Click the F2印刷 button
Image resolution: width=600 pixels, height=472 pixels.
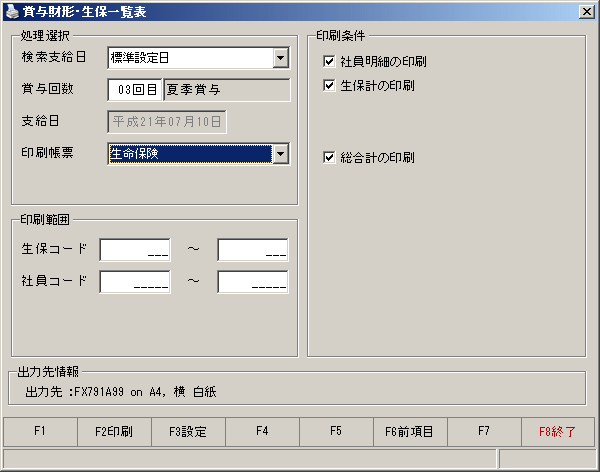[x=114, y=432]
